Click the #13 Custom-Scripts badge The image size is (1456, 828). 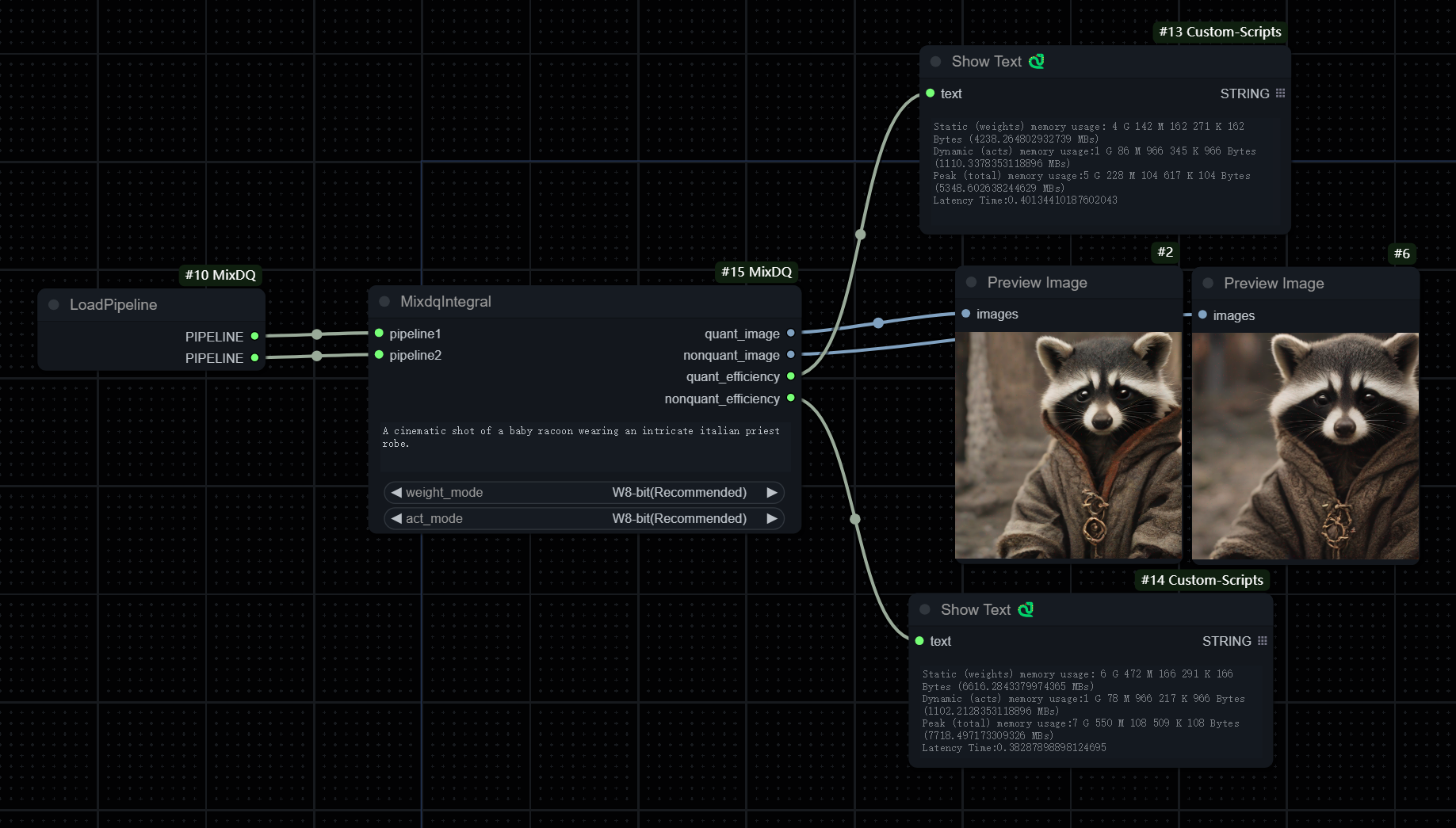click(x=1220, y=32)
